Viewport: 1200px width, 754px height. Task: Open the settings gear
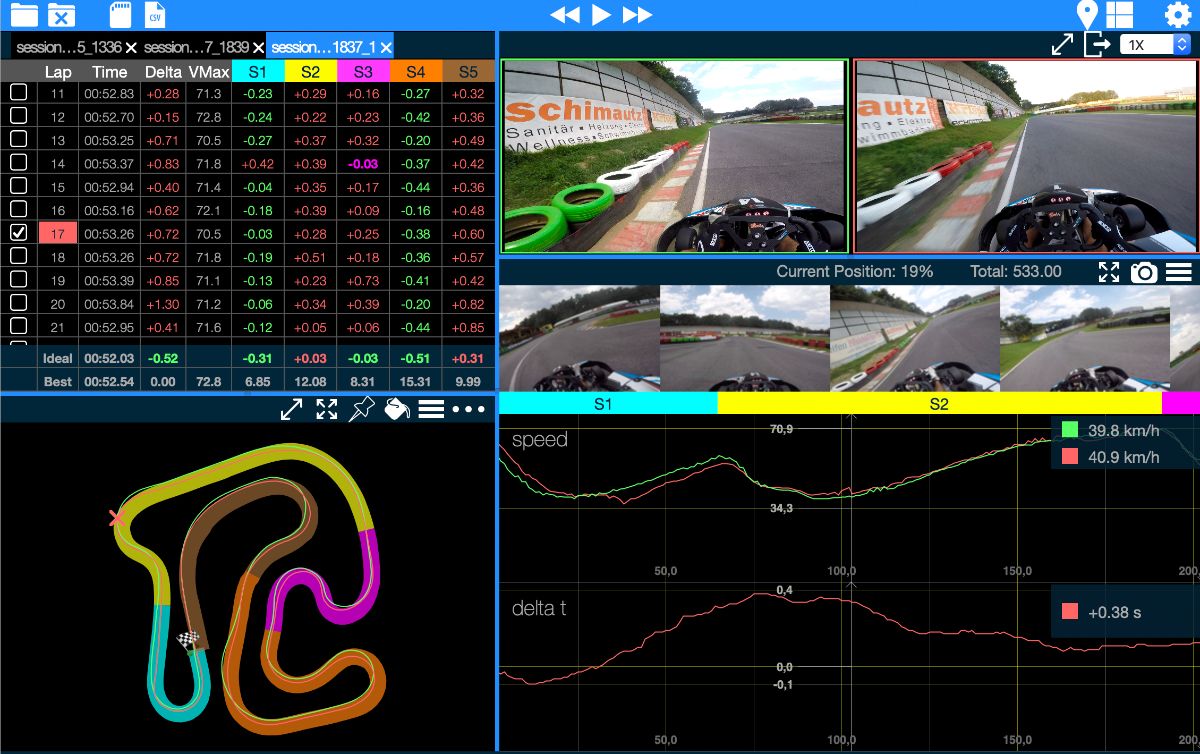[x=1177, y=15]
